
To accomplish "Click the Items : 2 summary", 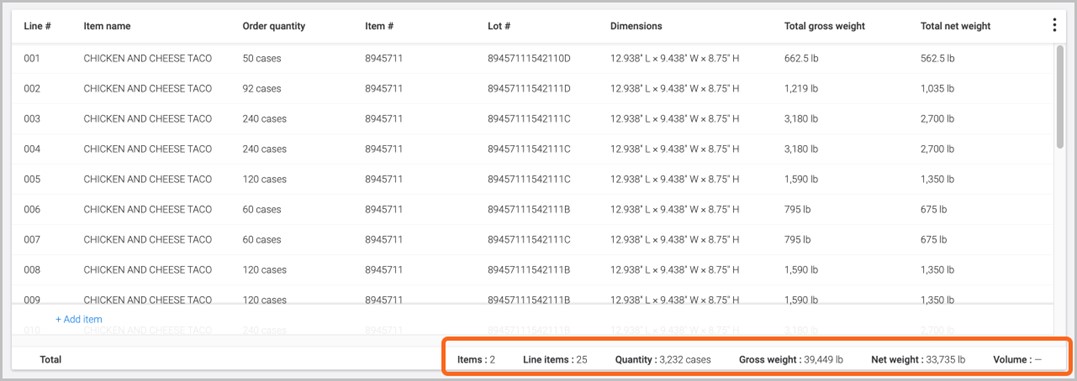I will [476, 359].
